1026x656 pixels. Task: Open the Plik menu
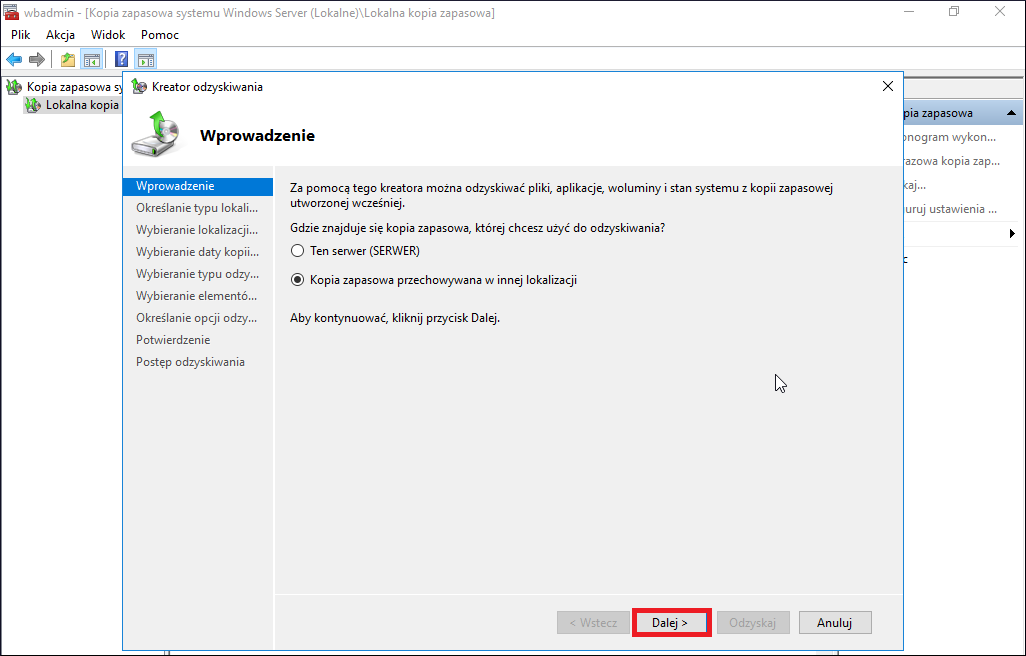pos(20,35)
